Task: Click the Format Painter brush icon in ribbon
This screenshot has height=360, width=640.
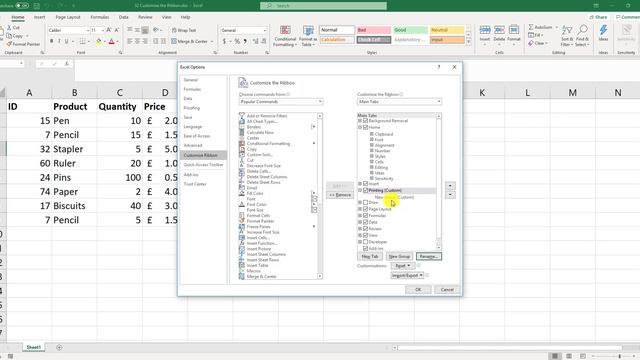Action: pos(9,44)
